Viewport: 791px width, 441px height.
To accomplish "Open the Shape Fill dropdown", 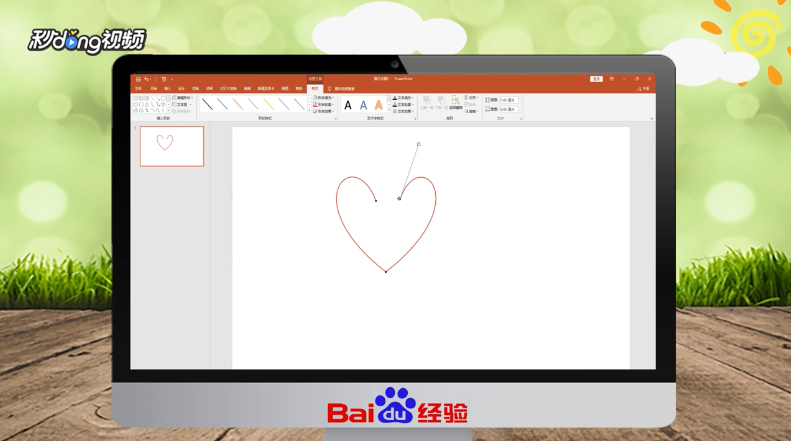I will pyautogui.click(x=323, y=97).
